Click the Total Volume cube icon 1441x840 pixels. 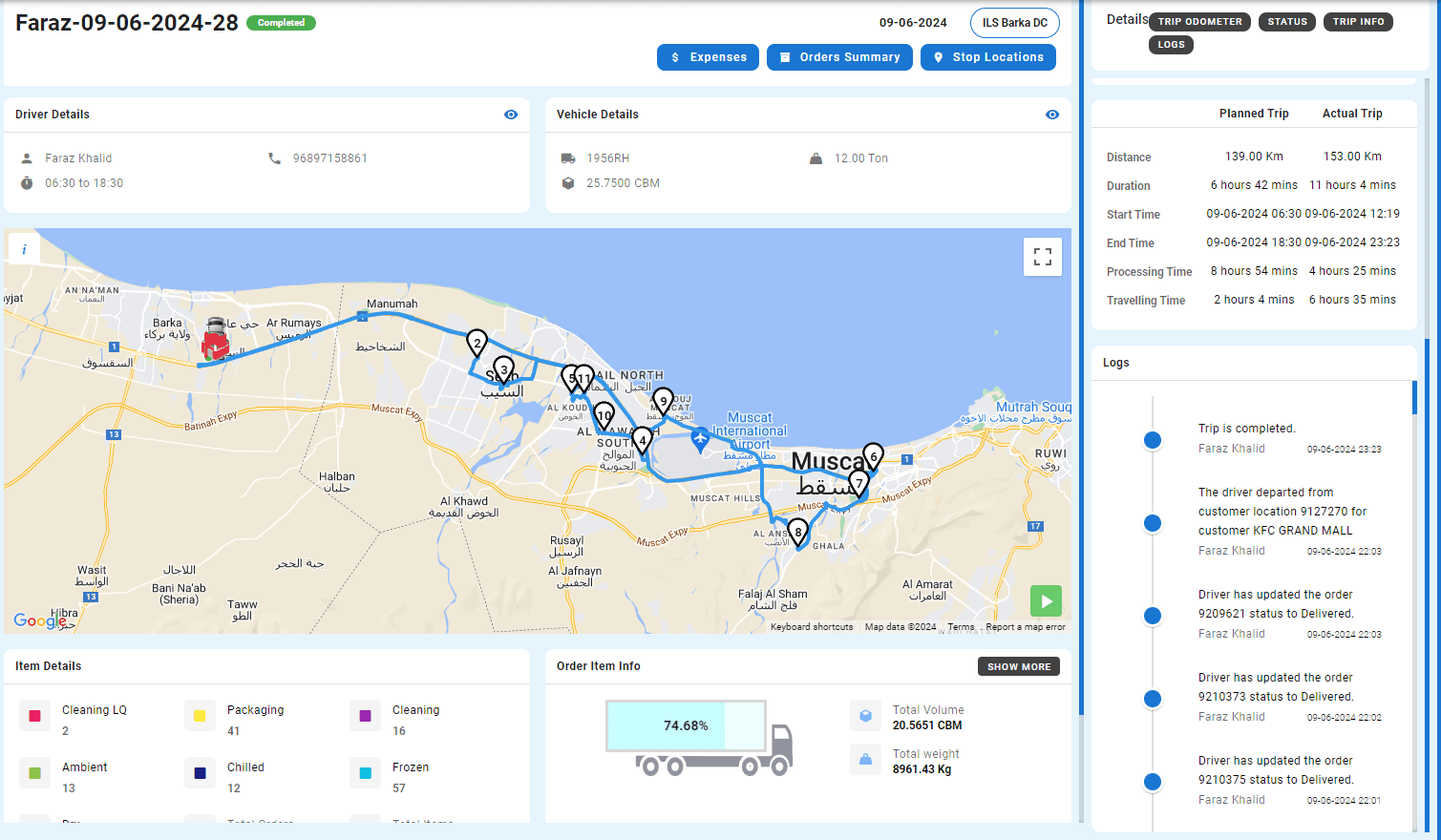point(865,716)
